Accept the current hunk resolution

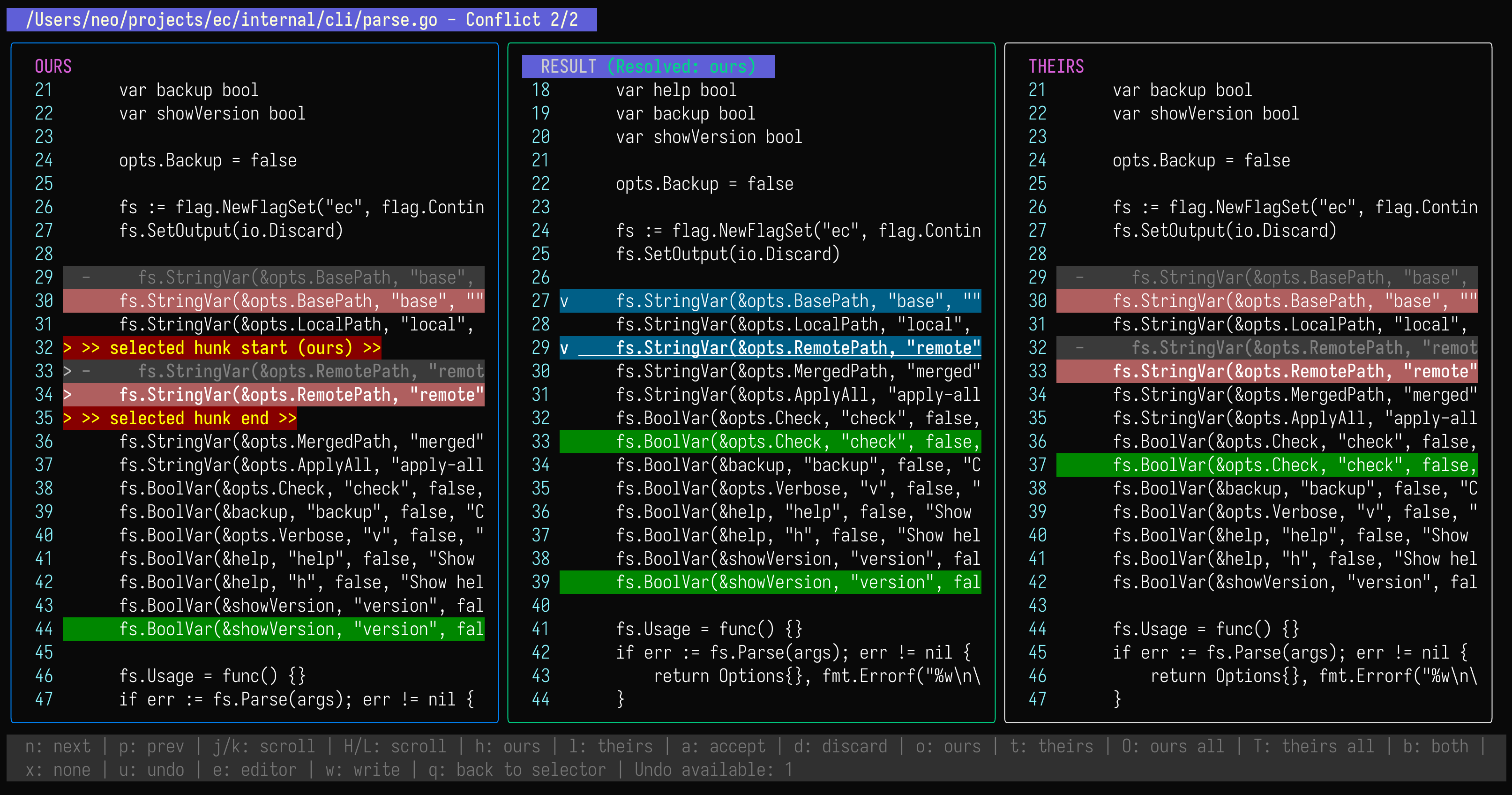pyautogui.click(x=723, y=746)
